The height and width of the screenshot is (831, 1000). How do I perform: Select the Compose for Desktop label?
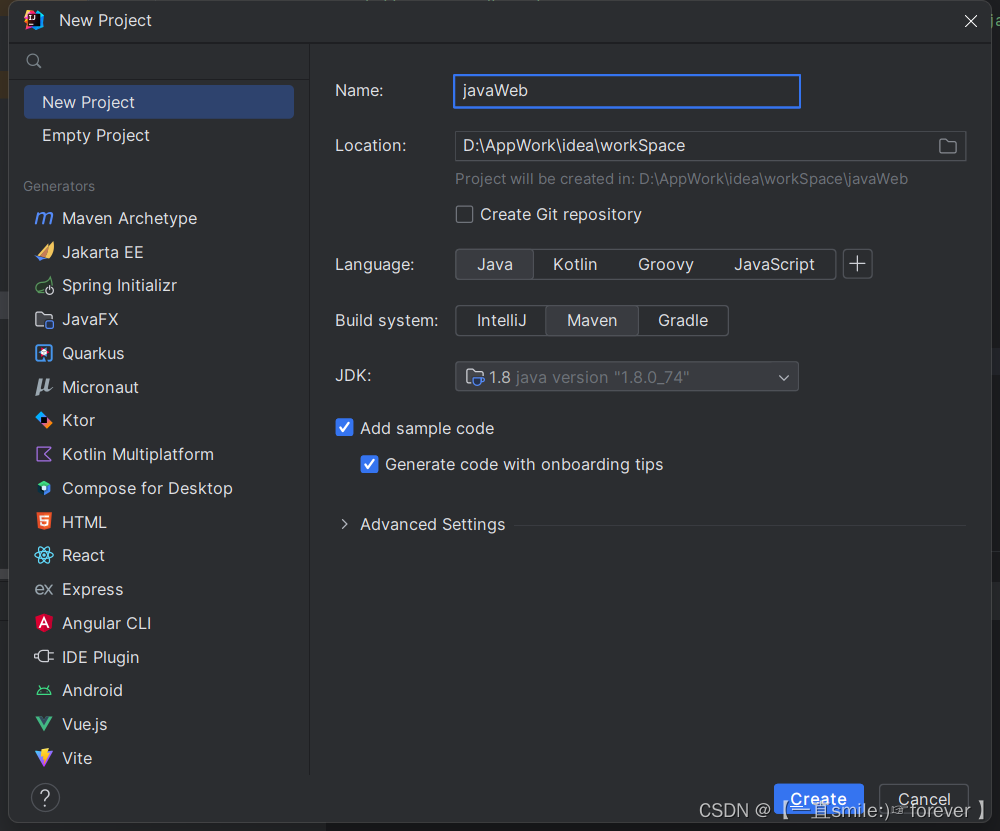click(x=147, y=488)
